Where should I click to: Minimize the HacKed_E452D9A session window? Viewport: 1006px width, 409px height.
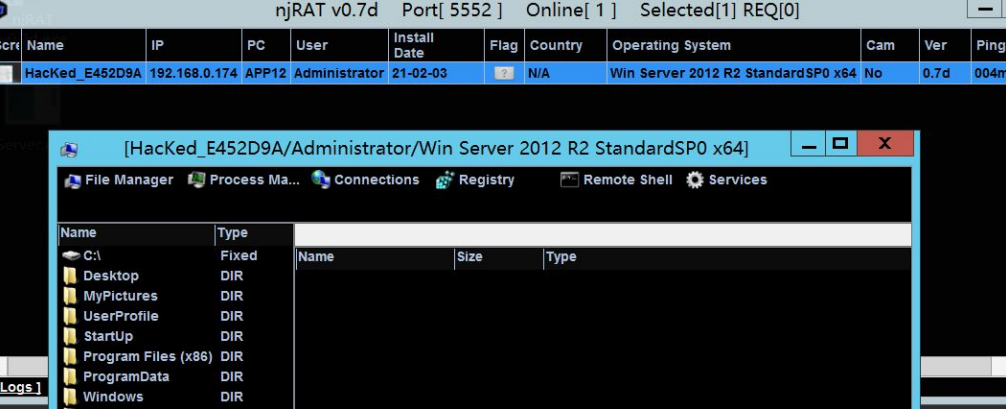[808, 144]
